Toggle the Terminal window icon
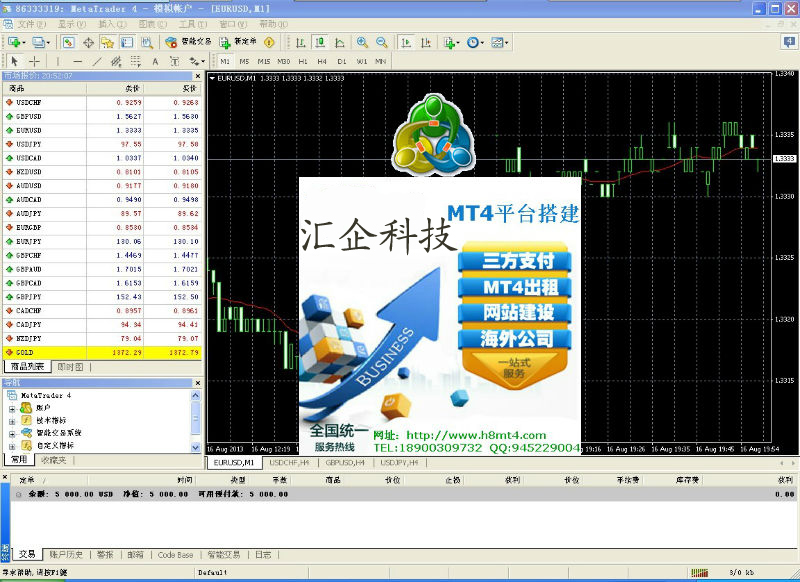This screenshot has width=800, height=582. tap(127, 42)
